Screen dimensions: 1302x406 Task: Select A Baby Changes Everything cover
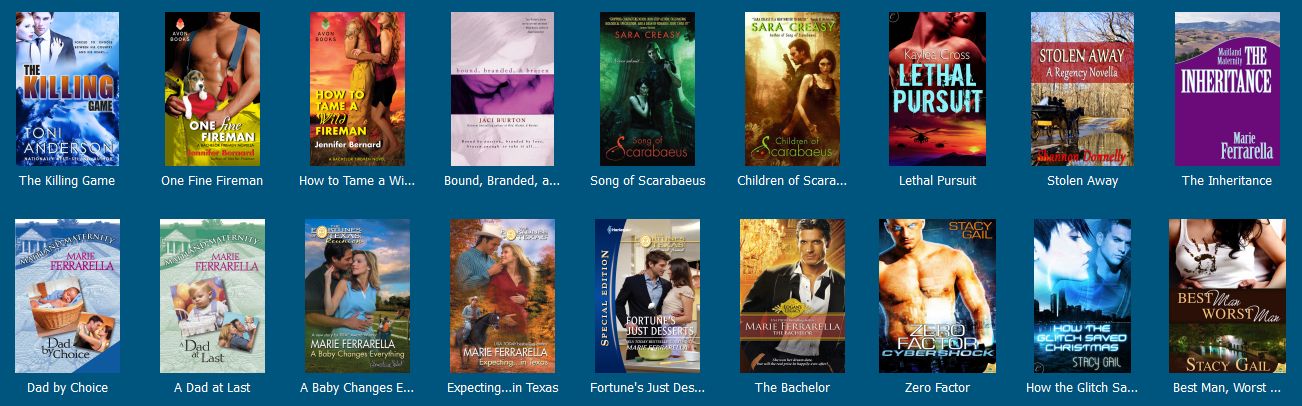click(357, 296)
